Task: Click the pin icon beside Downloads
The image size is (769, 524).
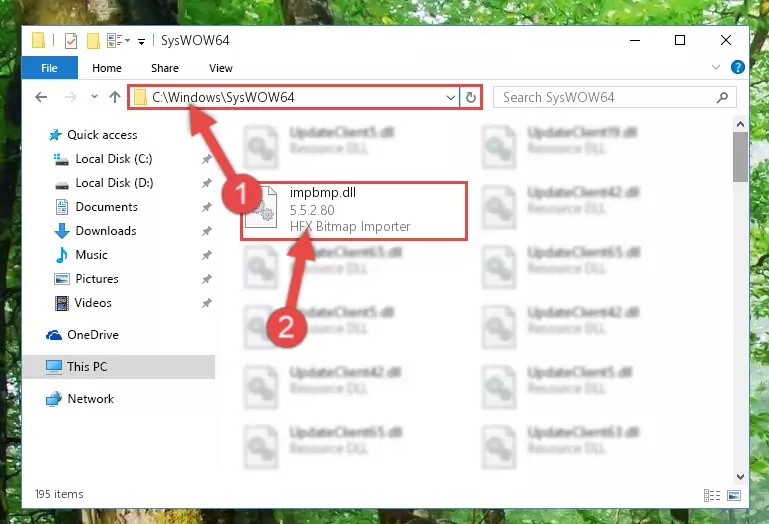Action: point(206,231)
